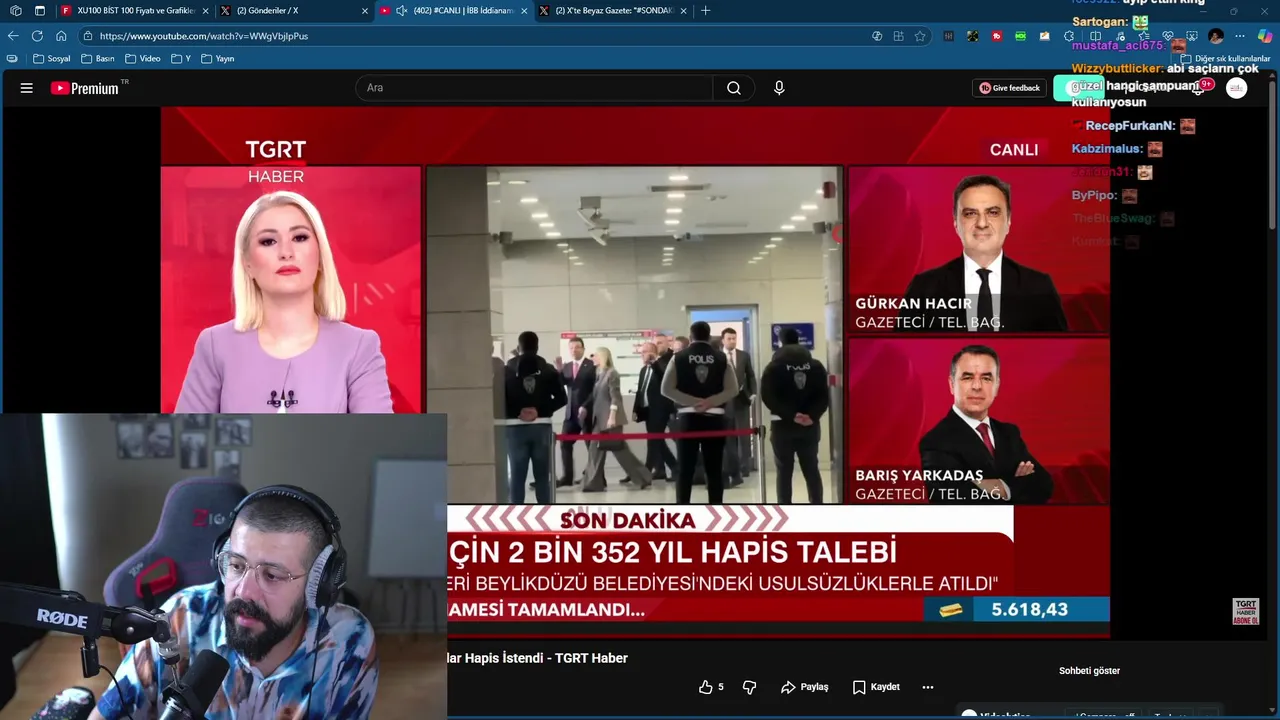View site information lock icon
The image size is (1280, 720).
(86, 36)
